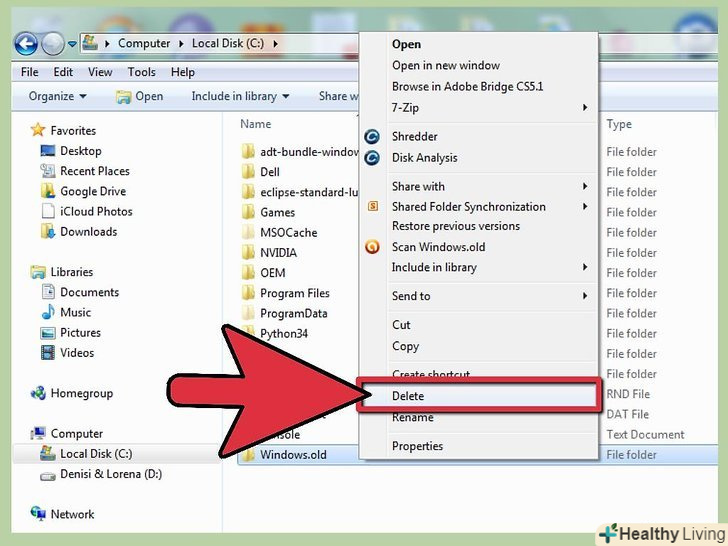Image resolution: width=728 pixels, height=546 pixels.
Task: Click the Type column header
Action: point(619,124)
